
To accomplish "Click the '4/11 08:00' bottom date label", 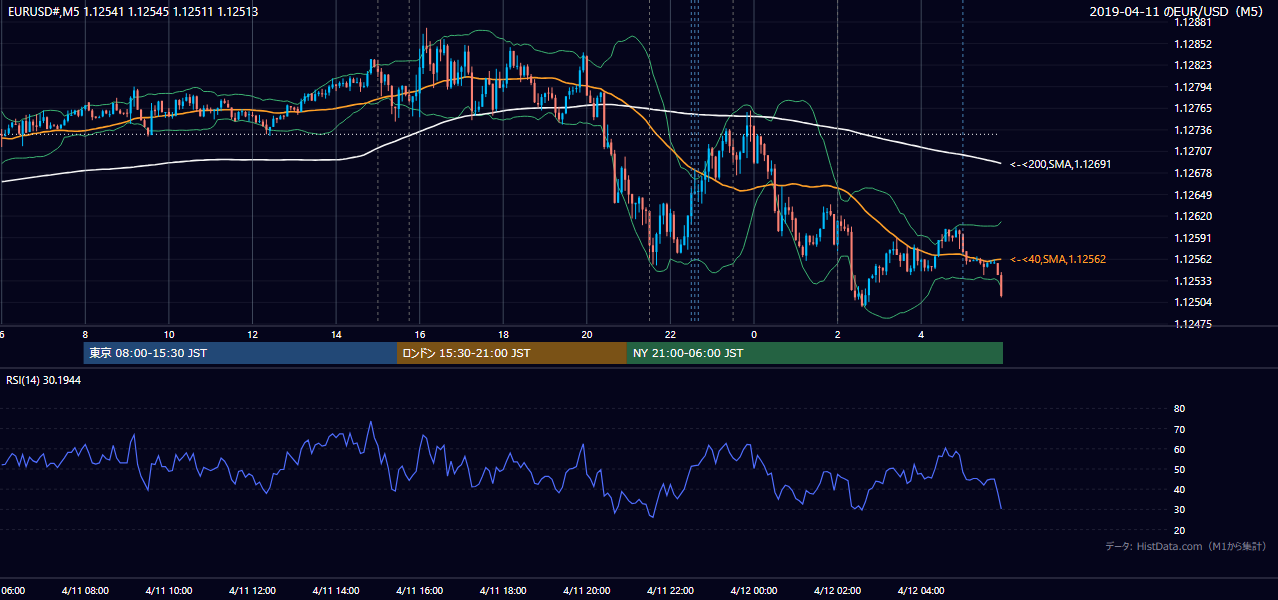I will coord(85,591).
